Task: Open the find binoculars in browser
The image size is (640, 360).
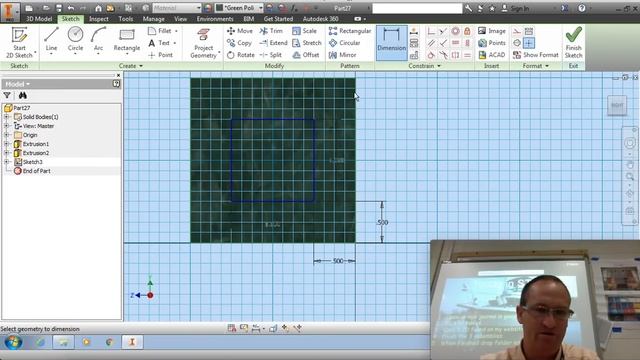Action: coord(22,95)
